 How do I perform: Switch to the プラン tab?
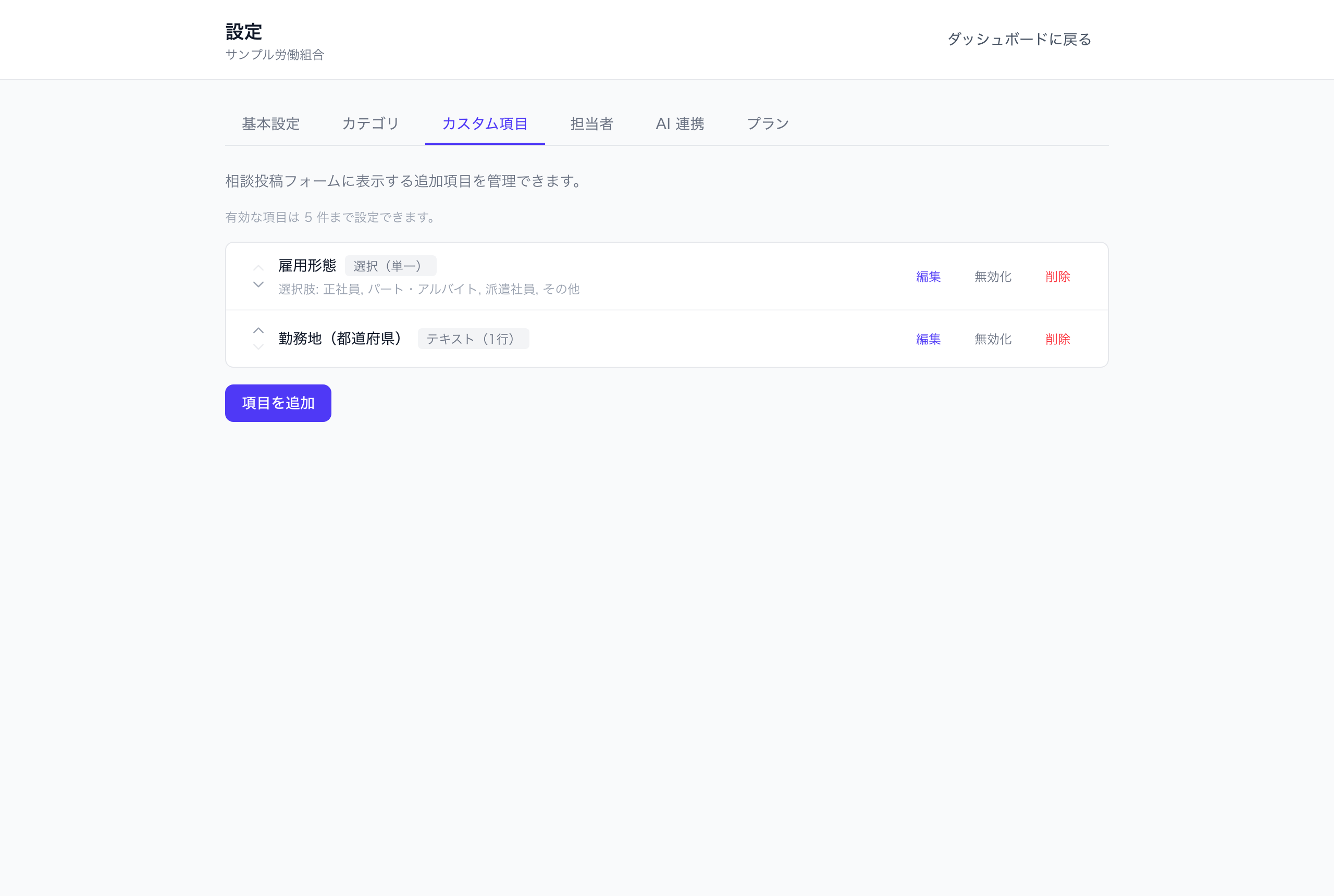pos(768,124)
